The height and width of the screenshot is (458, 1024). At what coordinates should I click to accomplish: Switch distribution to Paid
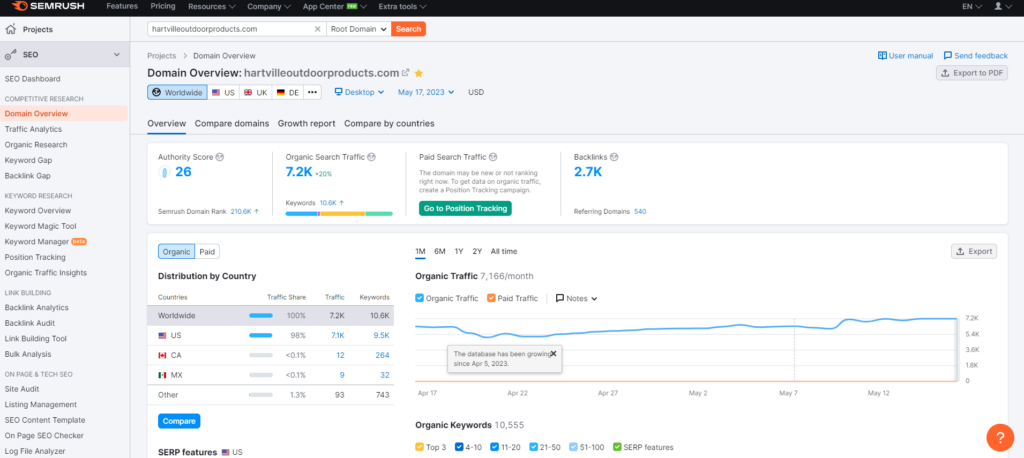point(207,252)
